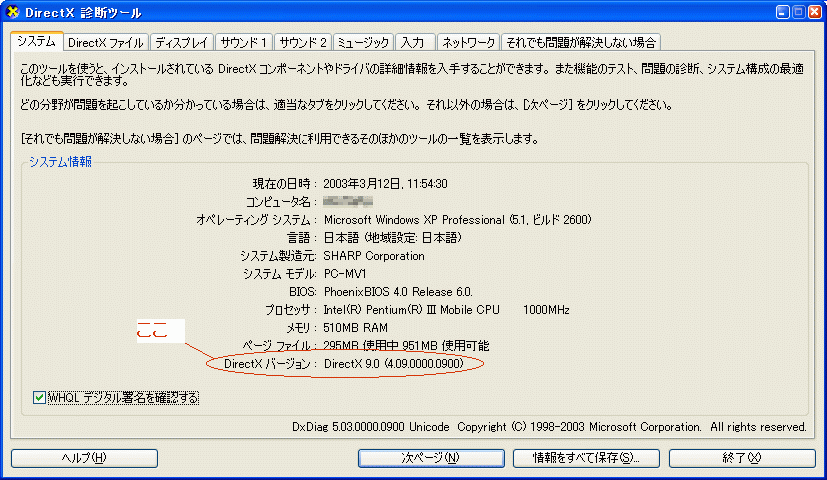Maximize the DirectX 診断ツール window
This screenshot has width=827, height=480.
799,12
